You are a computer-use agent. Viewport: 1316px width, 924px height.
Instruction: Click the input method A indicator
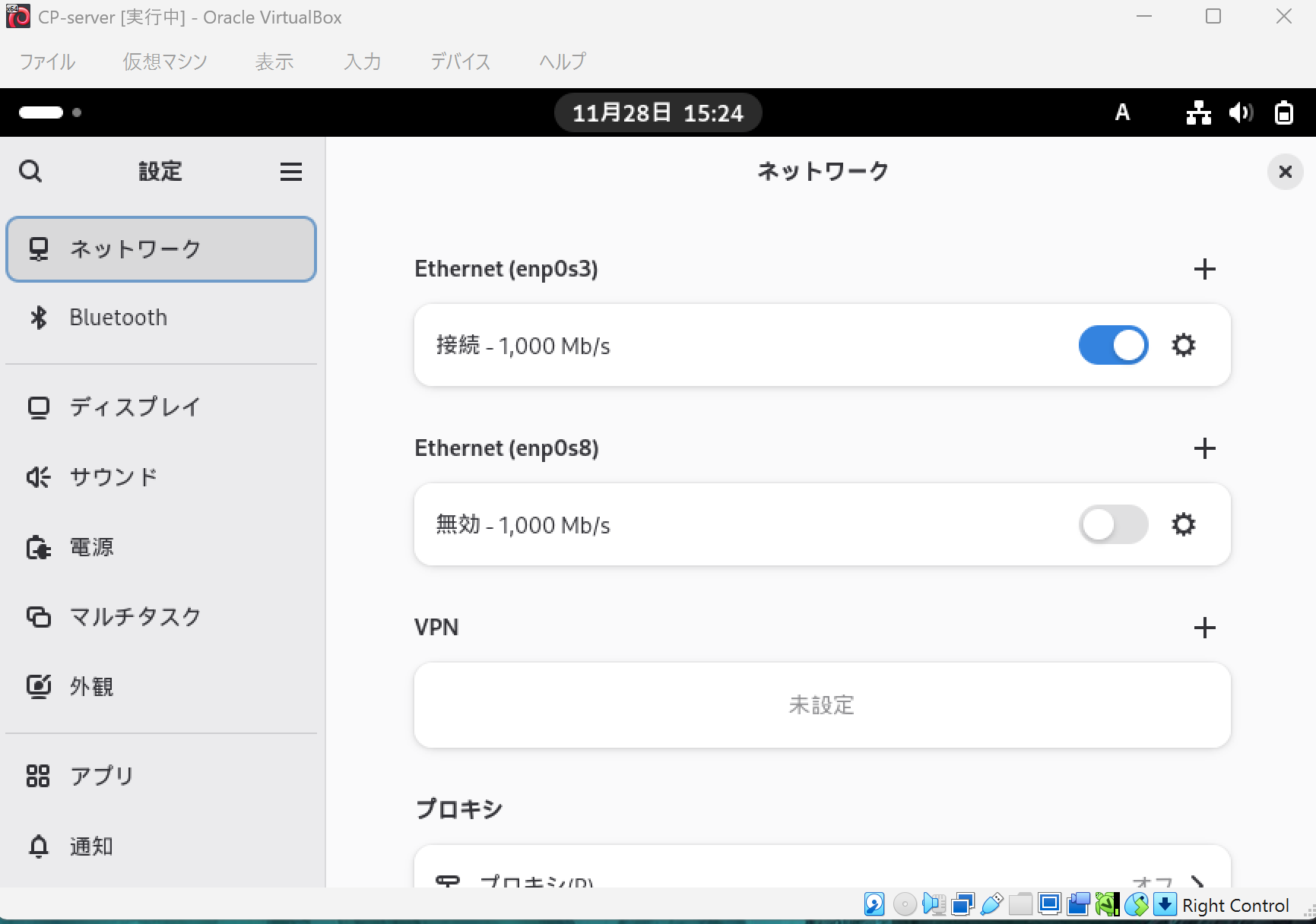click(1122, 112)
